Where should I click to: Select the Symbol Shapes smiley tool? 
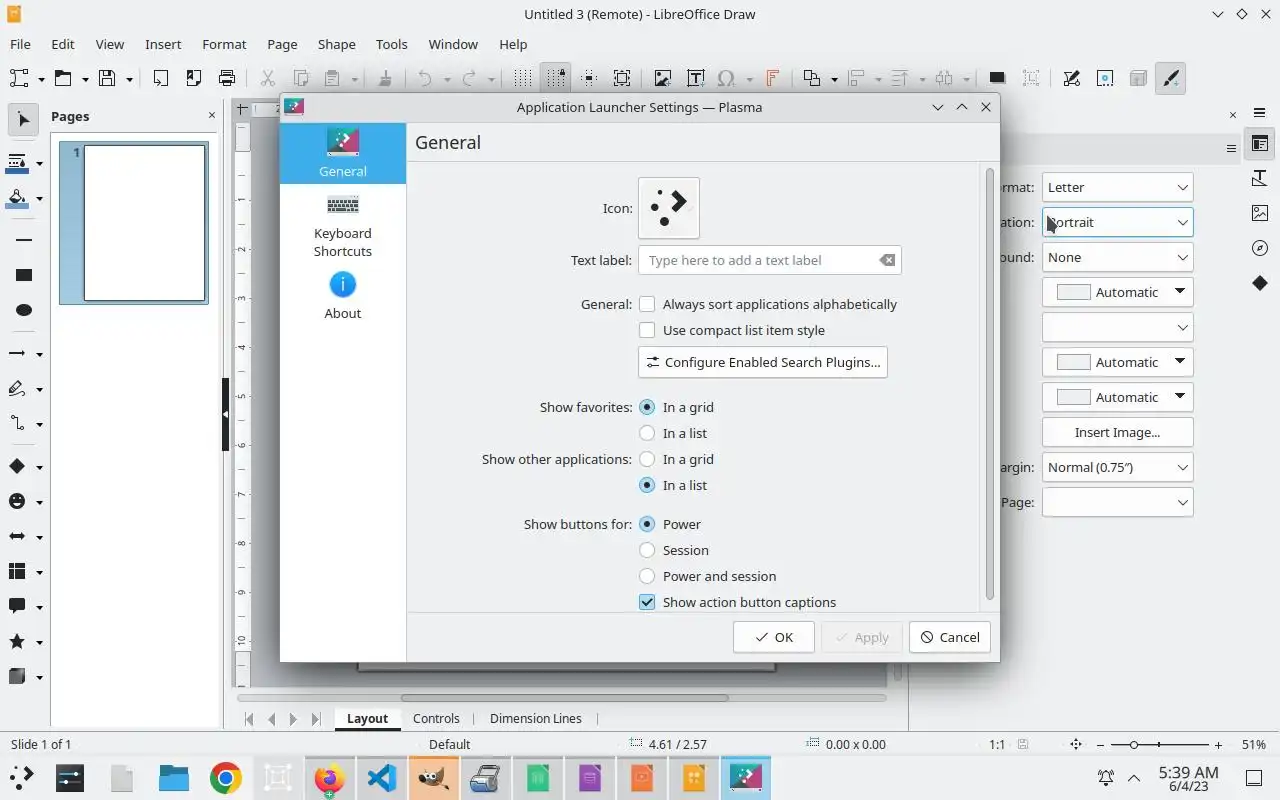[17, 502]
